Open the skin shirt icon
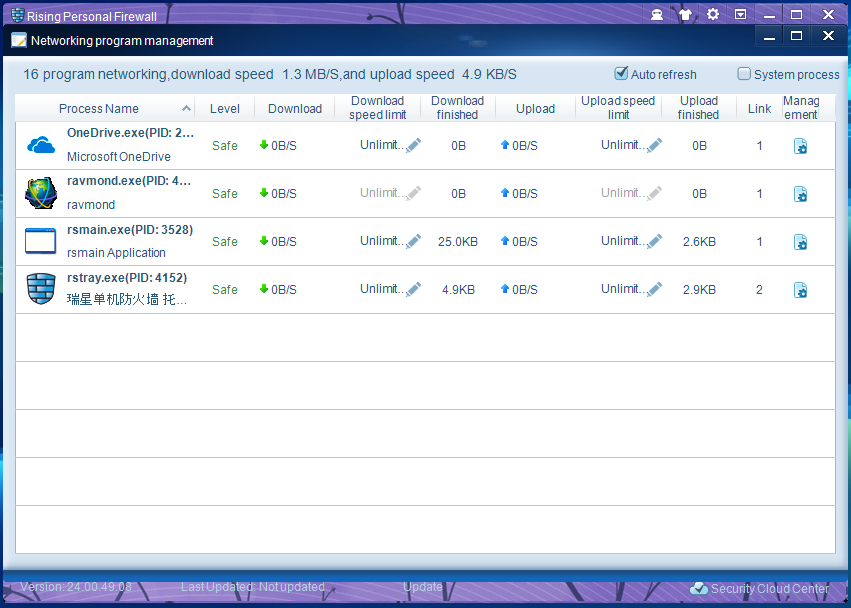The height and width of the screenshot is (608, 851). click(x=685, y=15)
